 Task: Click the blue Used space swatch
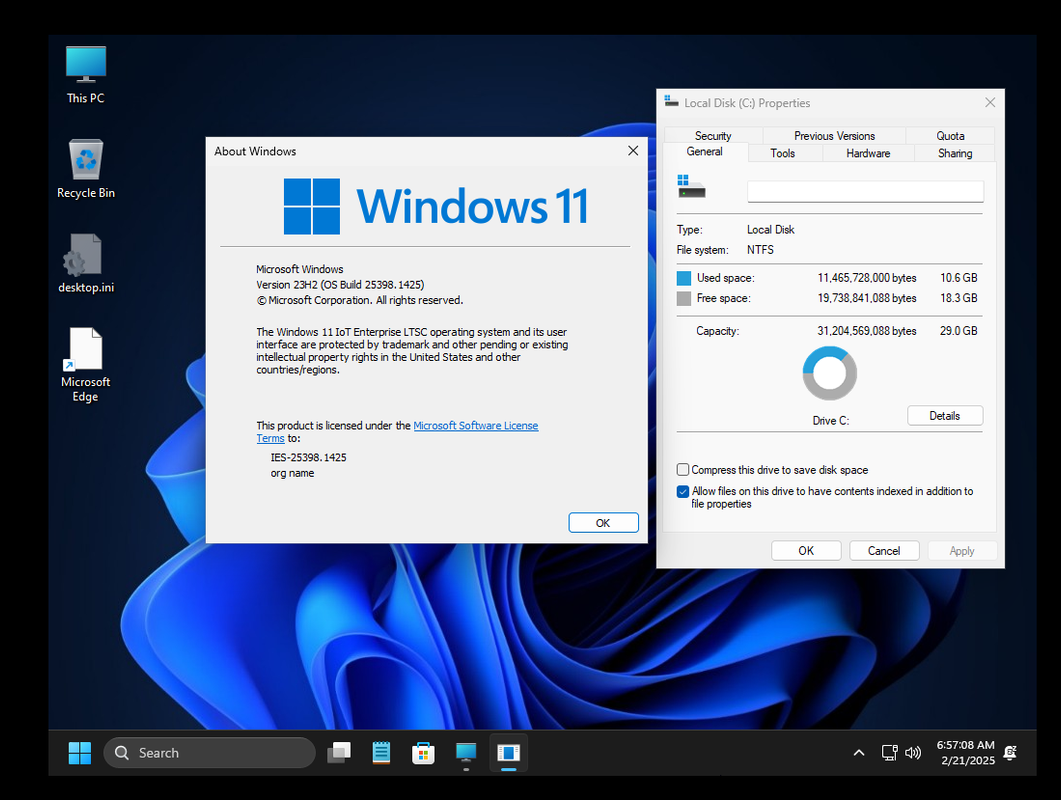[x=684, y=278]
